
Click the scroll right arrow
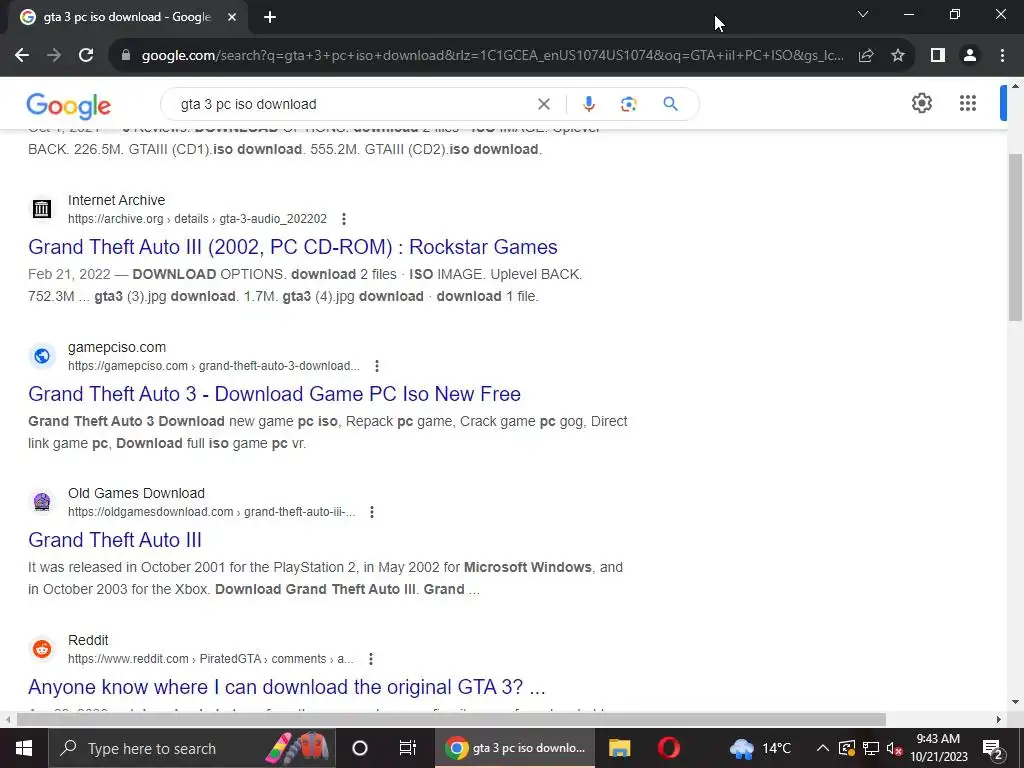tap(999, 720)
